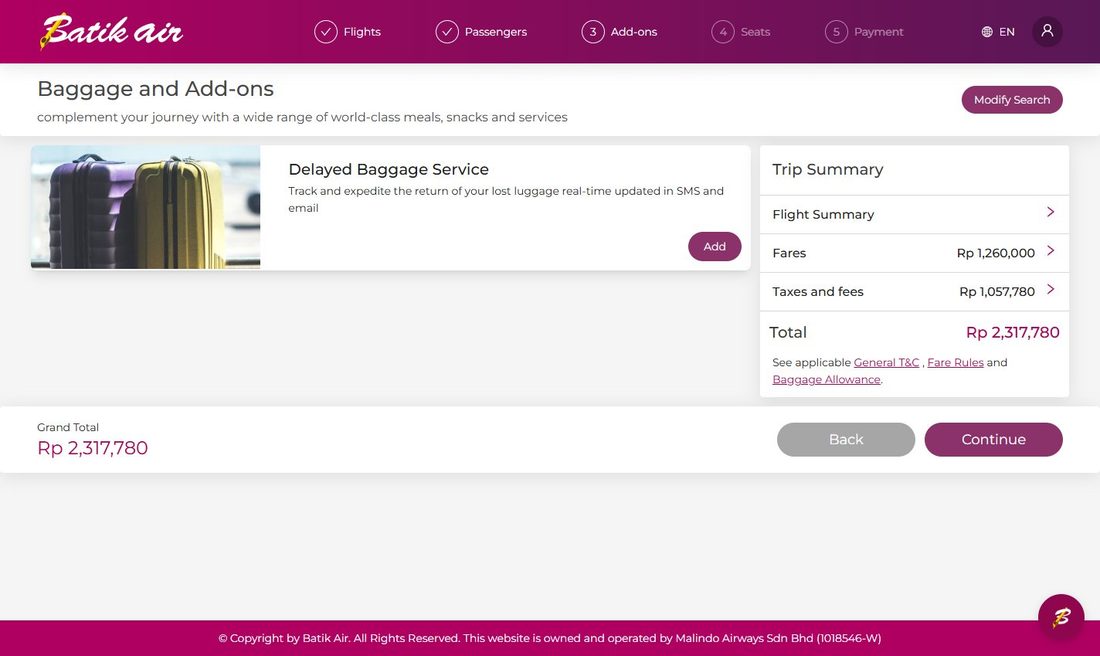
Task: Add the Delayed Baggage Service
Action: tap(714, 246)
